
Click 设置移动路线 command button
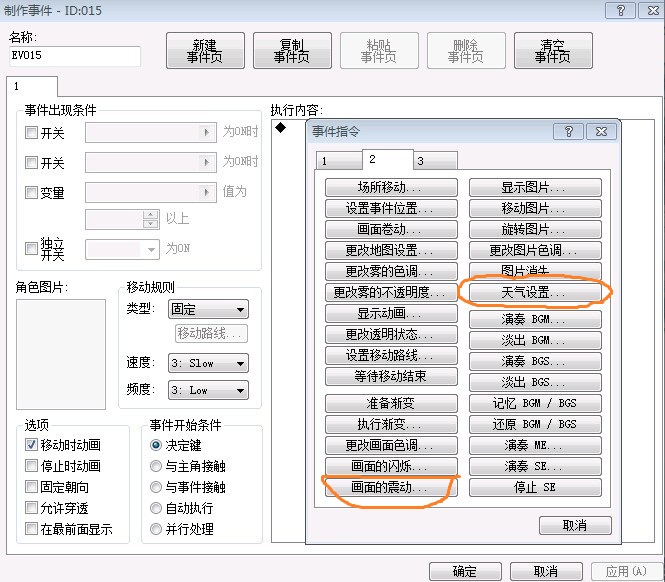coord(391,355)
